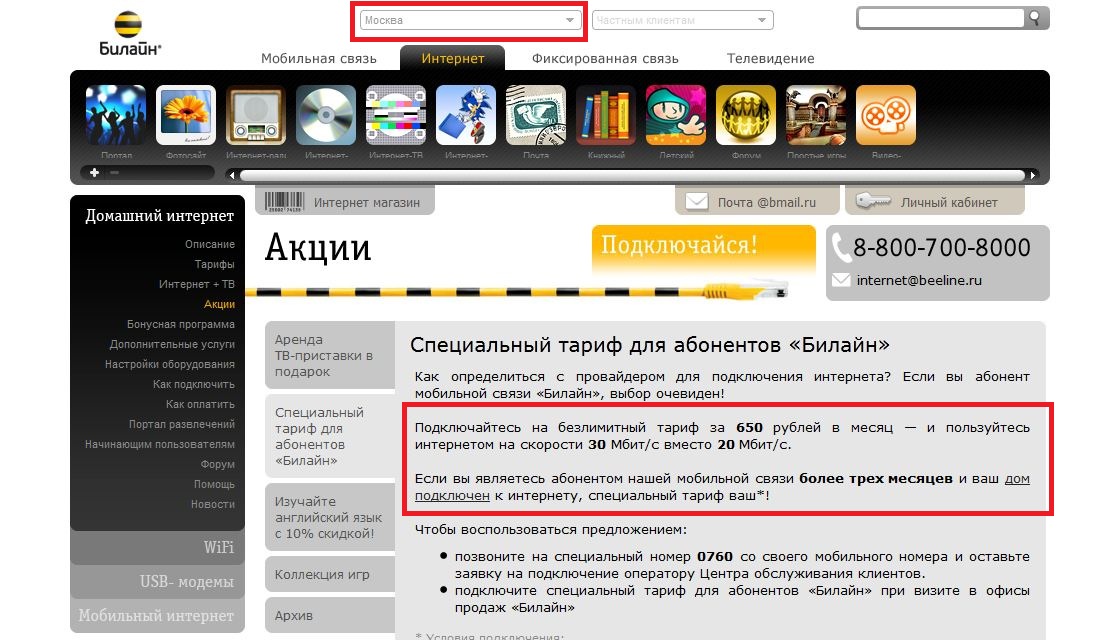The width and height of the screenshot is (1095, 640).
Task: Open Настройки оборудования in the sidebar
Action: point(170,364)
